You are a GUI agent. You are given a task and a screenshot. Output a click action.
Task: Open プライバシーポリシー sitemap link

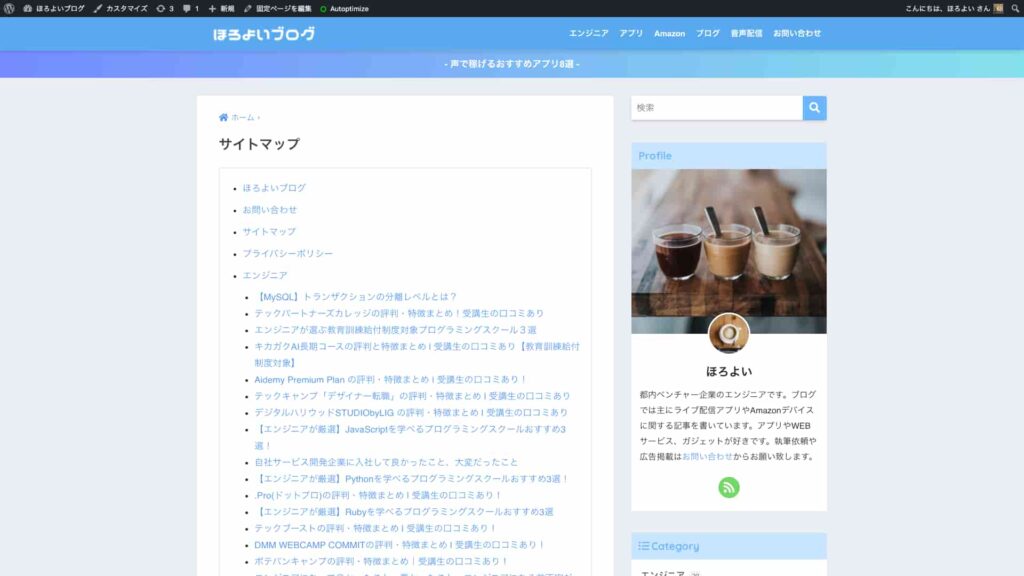(x=287, y=253)
